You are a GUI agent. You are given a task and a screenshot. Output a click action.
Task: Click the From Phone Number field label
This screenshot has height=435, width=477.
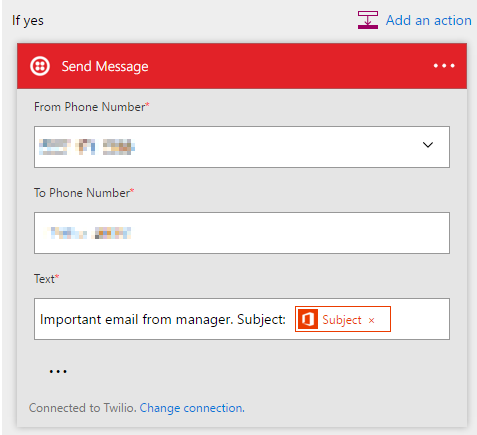point(92,107)
